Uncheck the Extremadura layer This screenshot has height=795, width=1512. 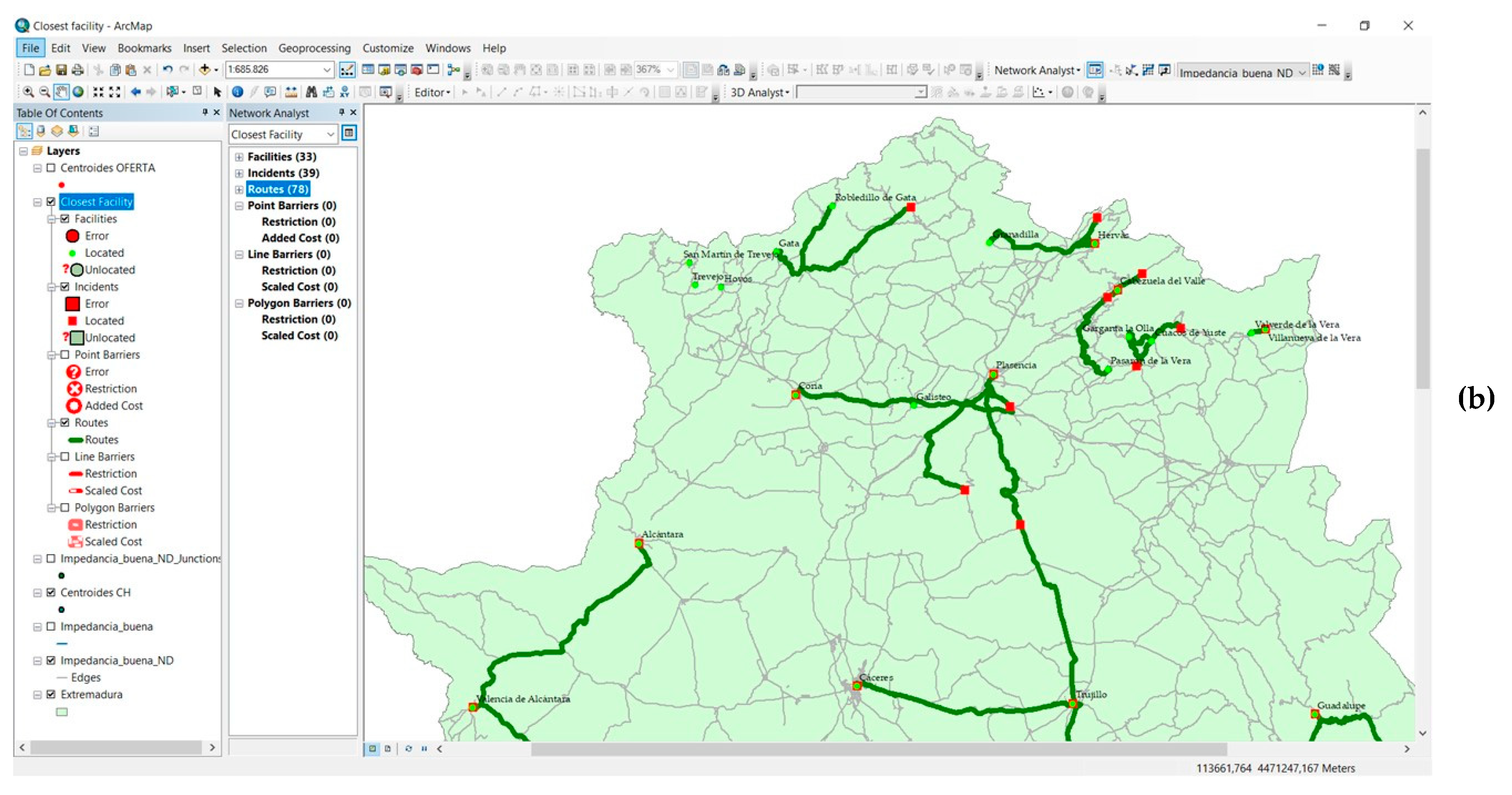pos(51,695)
